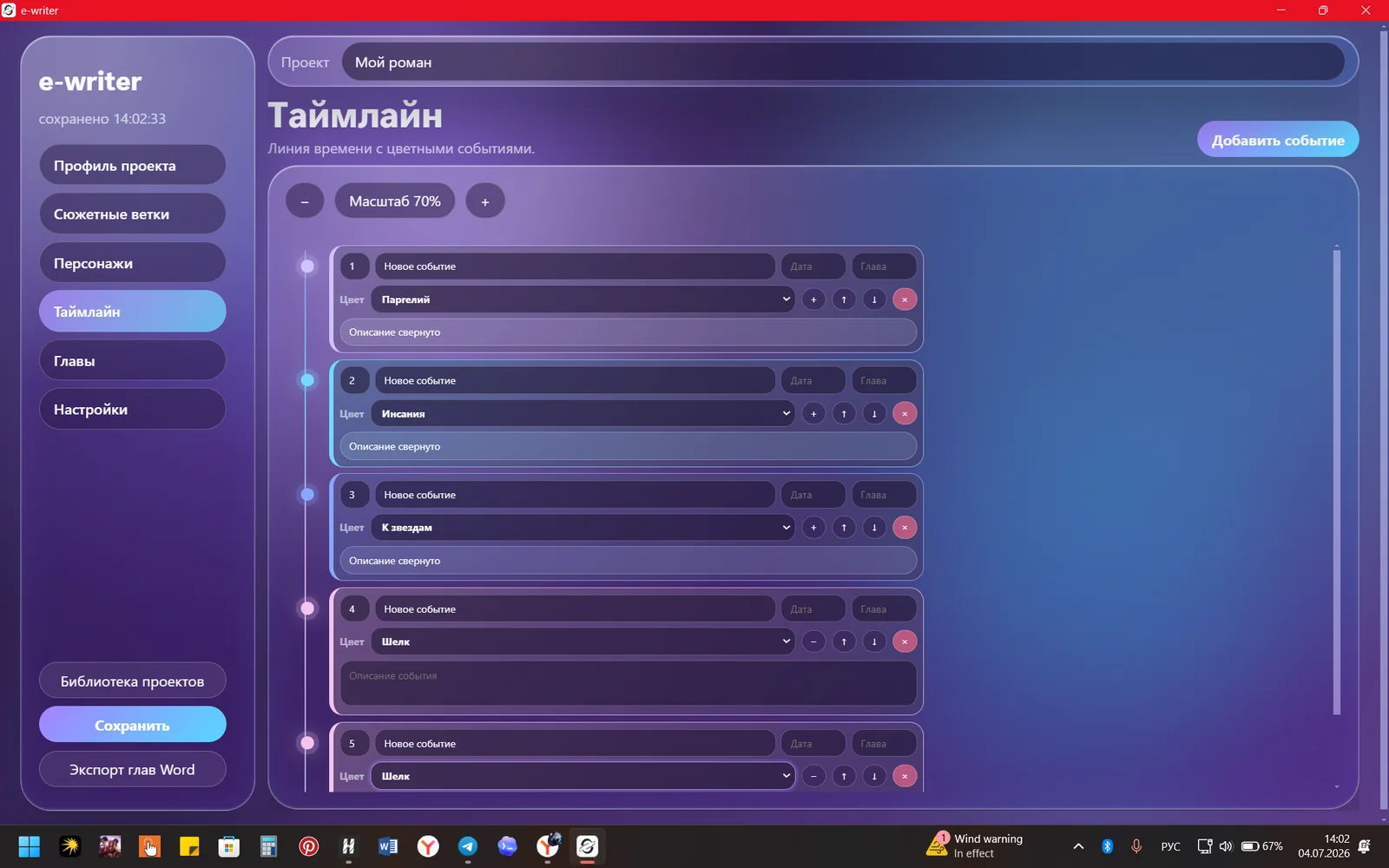Move event 3 down with arrow icon
Viewport: 1389px width, 868px height.
tap(874, 528)
